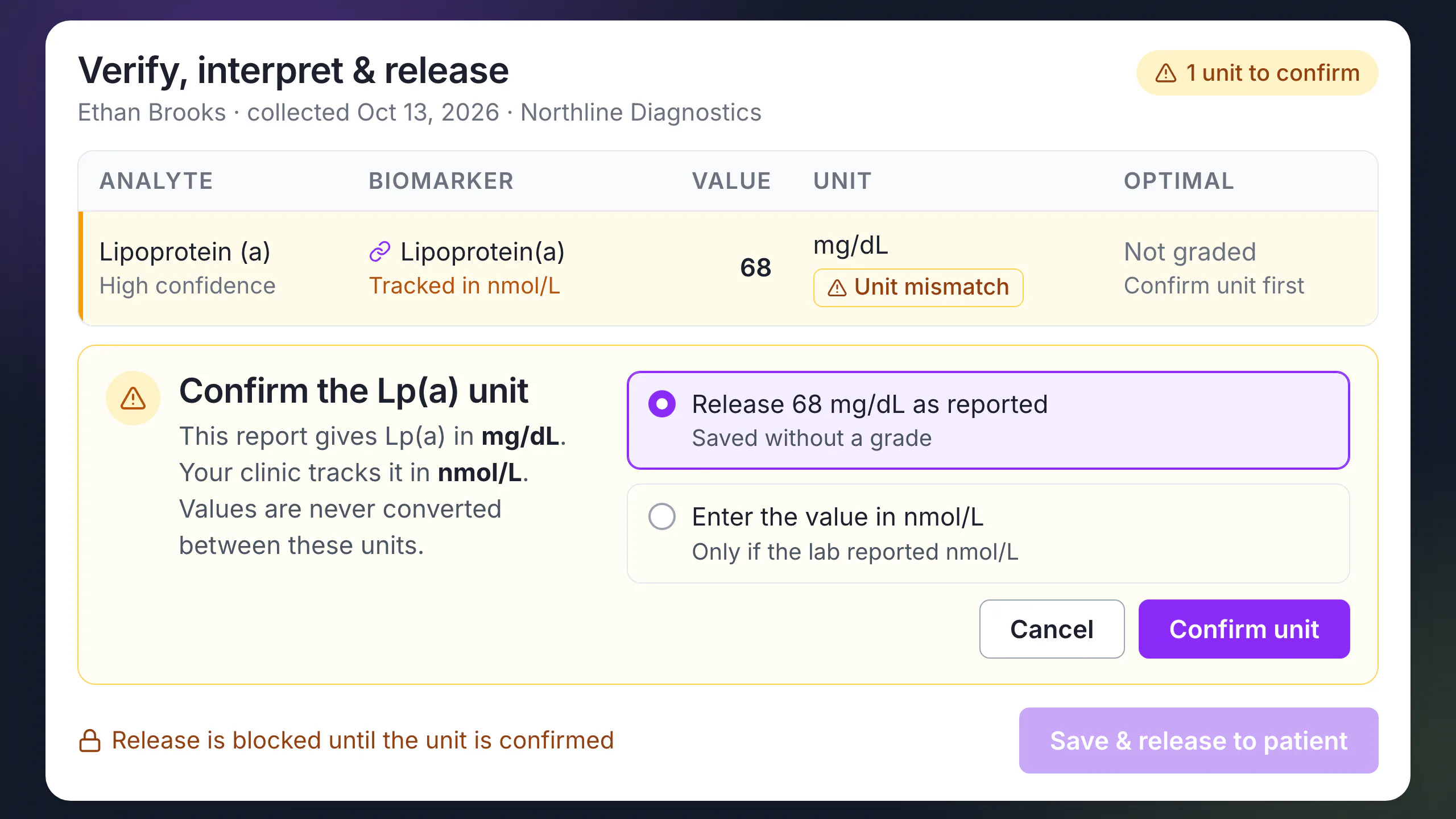Click the UNIT column header
Image resolution: width=1456 pixels, height=819 pixels.
[x=842, y=181]
